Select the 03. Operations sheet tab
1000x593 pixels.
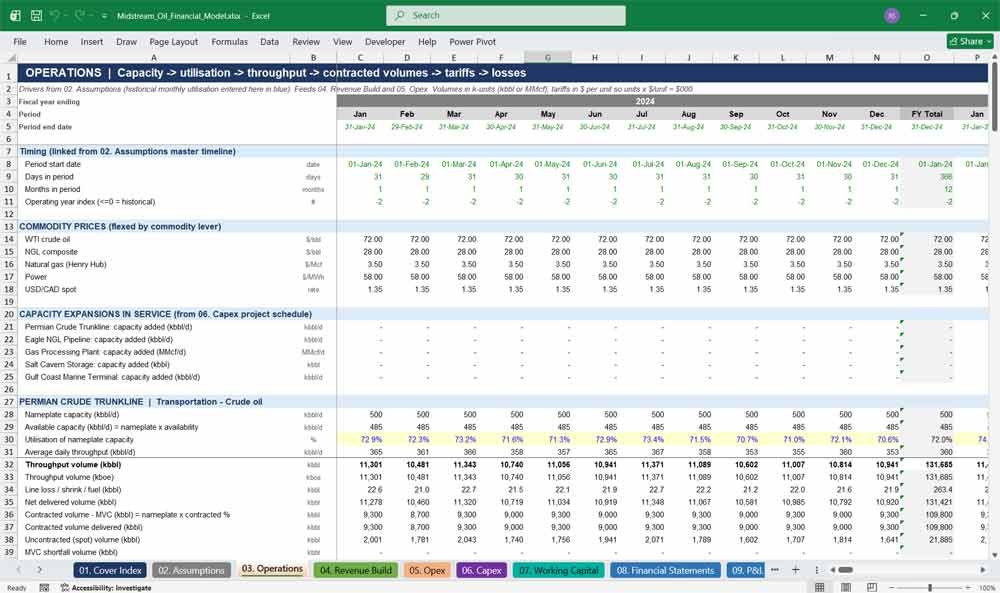(272, 569)
